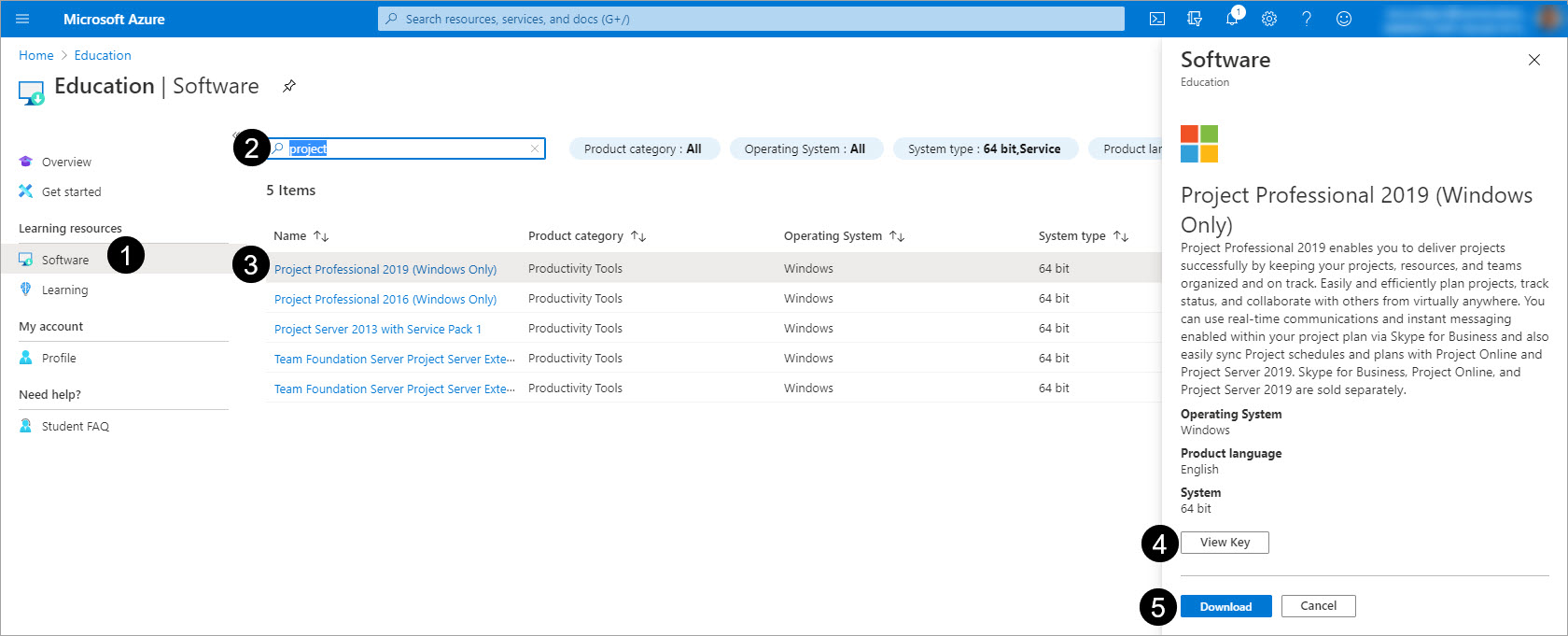Screen dimensions: 1568x636
Task: Sort by the System type column arrows
Action: point(1121,236)
